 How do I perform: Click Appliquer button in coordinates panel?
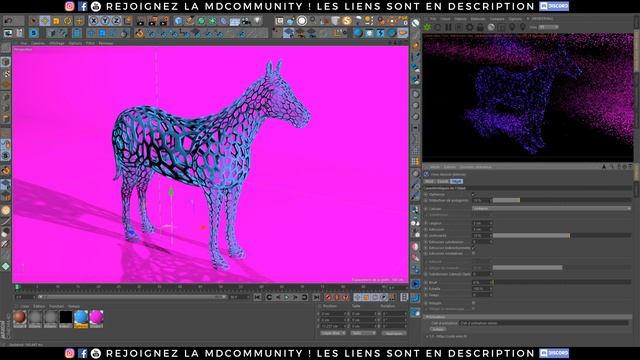tap(394, 333)
